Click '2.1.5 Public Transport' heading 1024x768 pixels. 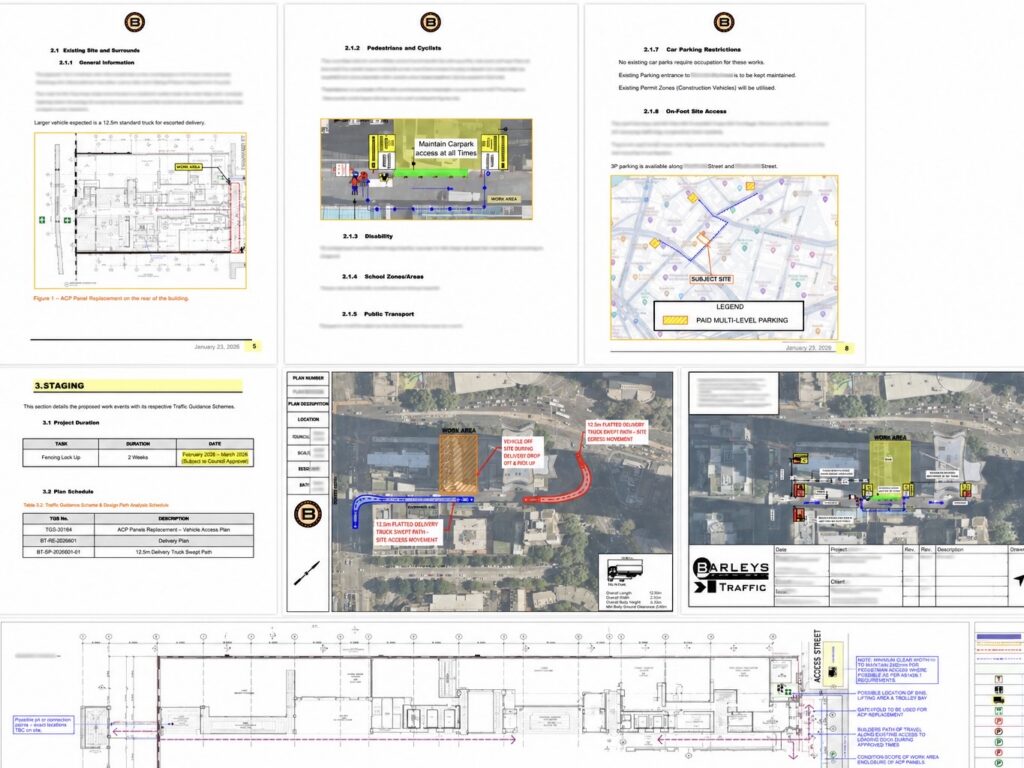(378, 314)
